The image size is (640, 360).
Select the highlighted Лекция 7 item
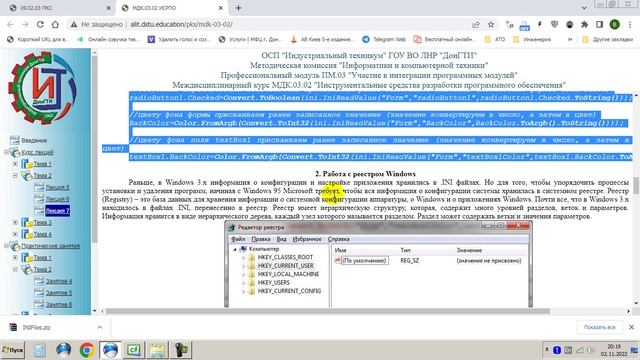pyautogui.click(x=57, y=211)
